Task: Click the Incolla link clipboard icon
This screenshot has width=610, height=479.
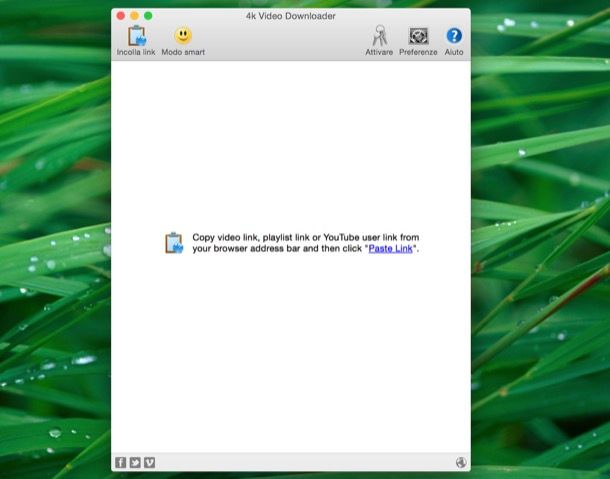Action: tap(137, 36)
